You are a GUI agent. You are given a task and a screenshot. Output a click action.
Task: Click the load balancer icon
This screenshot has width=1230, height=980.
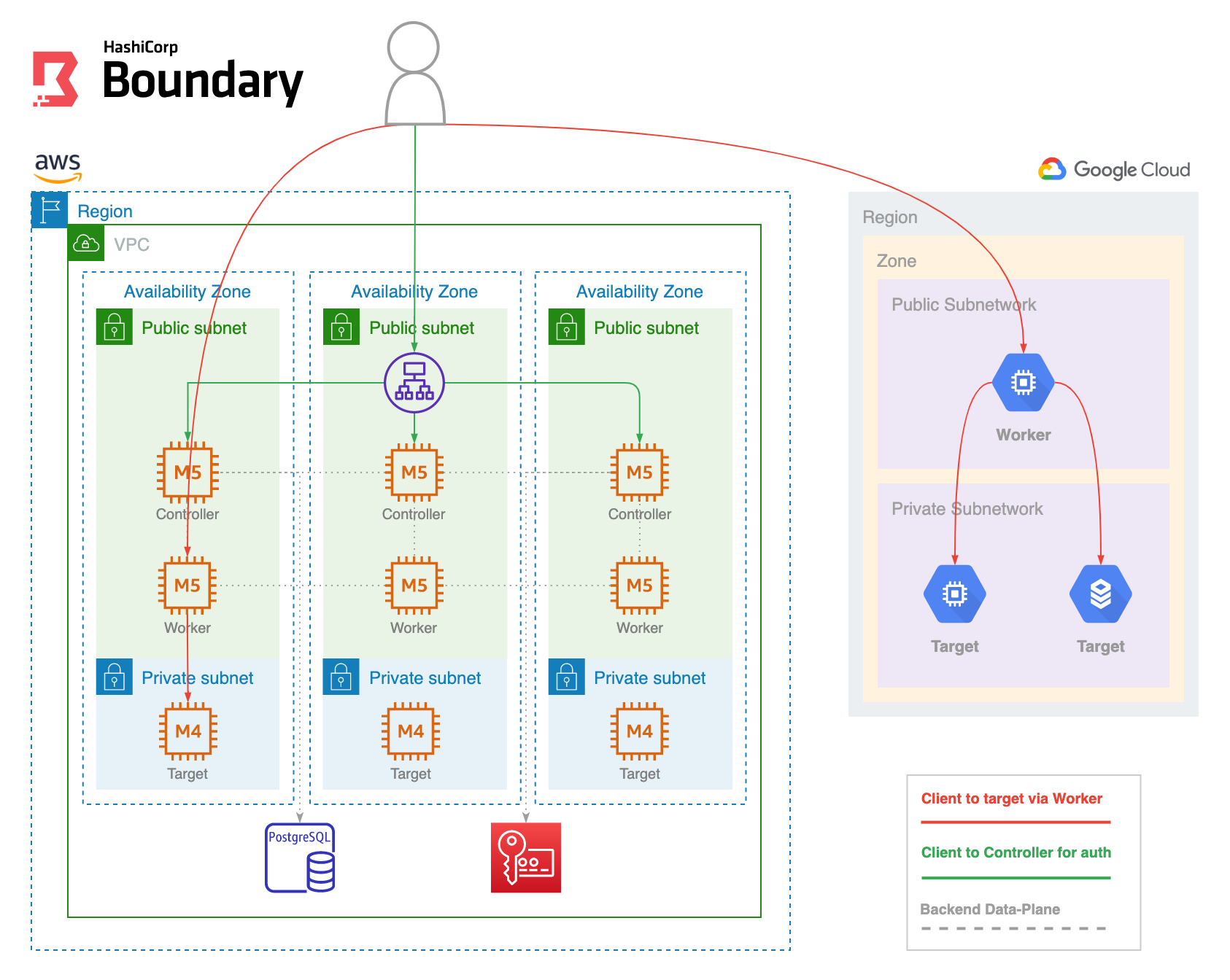pyautogui.click(x=414, y=383)
